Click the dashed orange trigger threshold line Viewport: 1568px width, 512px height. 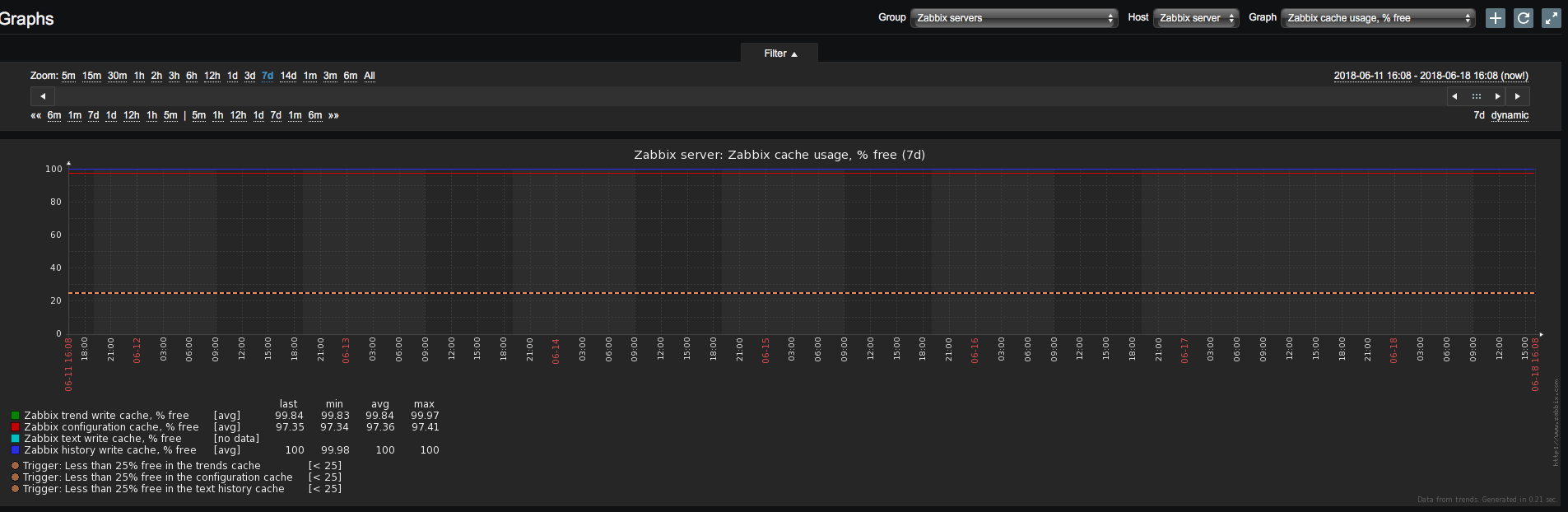tap(802, 293)
